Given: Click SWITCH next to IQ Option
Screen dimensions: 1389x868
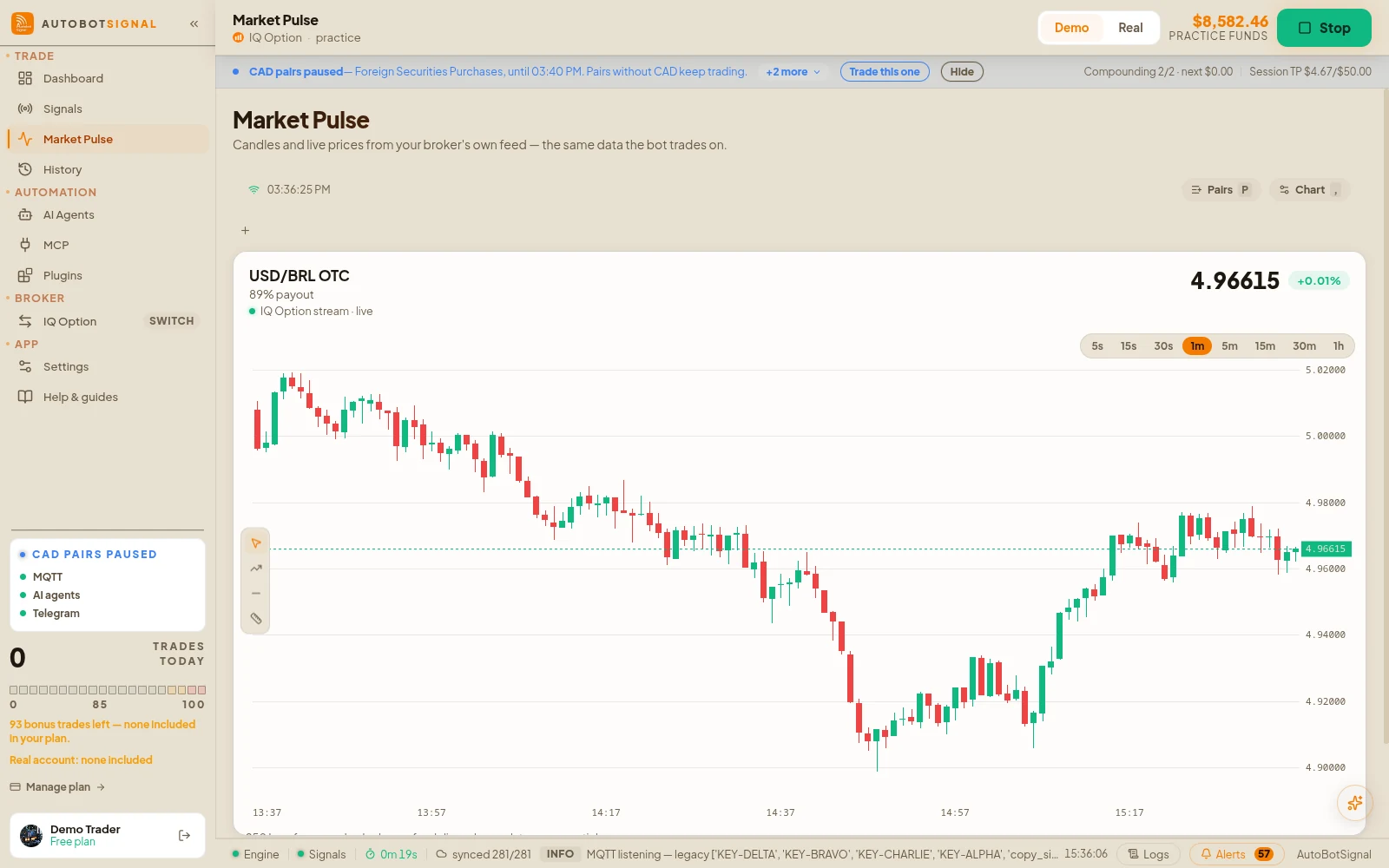Looking at the screenshot, I should 172,321.
